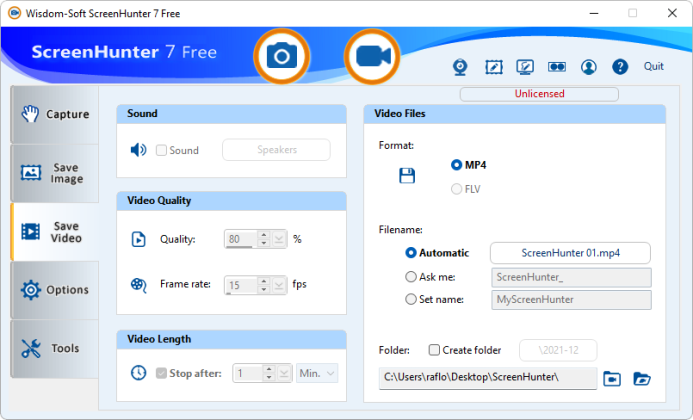Click the clock icon in Video Length
This screenshot has height=420, width=693.
click(x=138, y=373)
